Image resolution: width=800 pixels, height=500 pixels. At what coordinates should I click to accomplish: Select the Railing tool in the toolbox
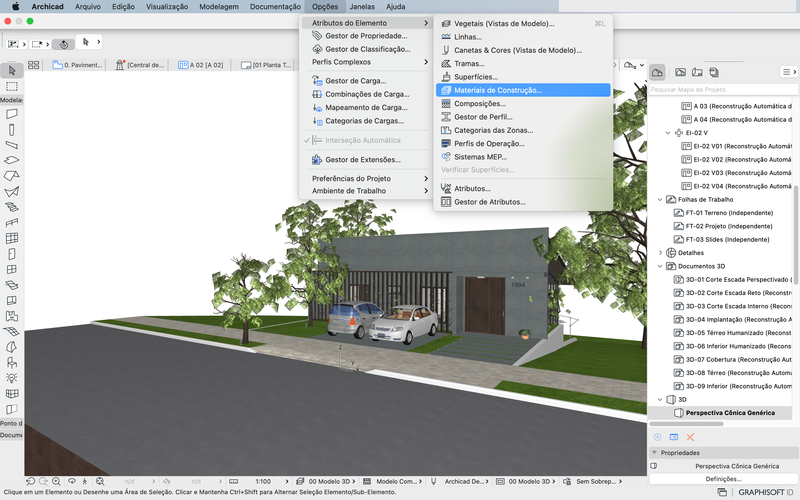click(12, 222)
